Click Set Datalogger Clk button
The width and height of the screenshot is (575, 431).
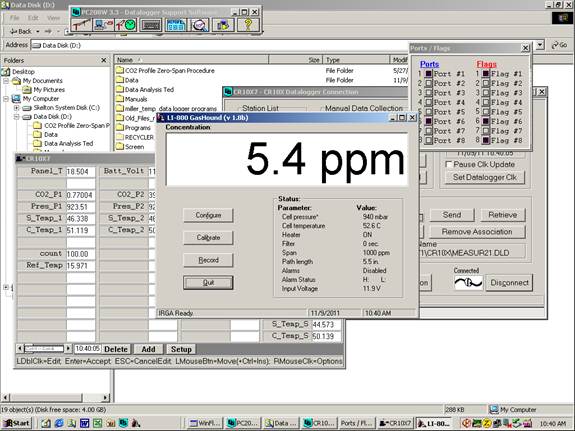[484, 178]
